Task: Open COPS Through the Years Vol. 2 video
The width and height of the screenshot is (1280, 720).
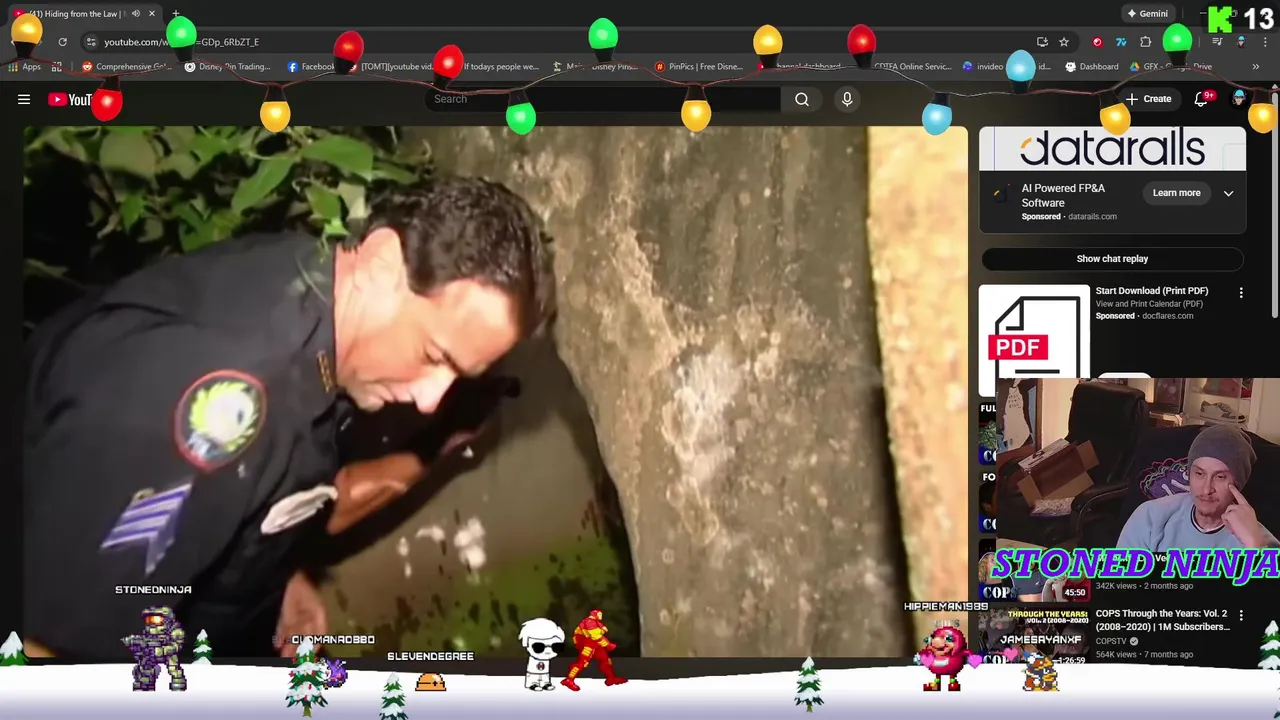Action: pos(1162,620)
